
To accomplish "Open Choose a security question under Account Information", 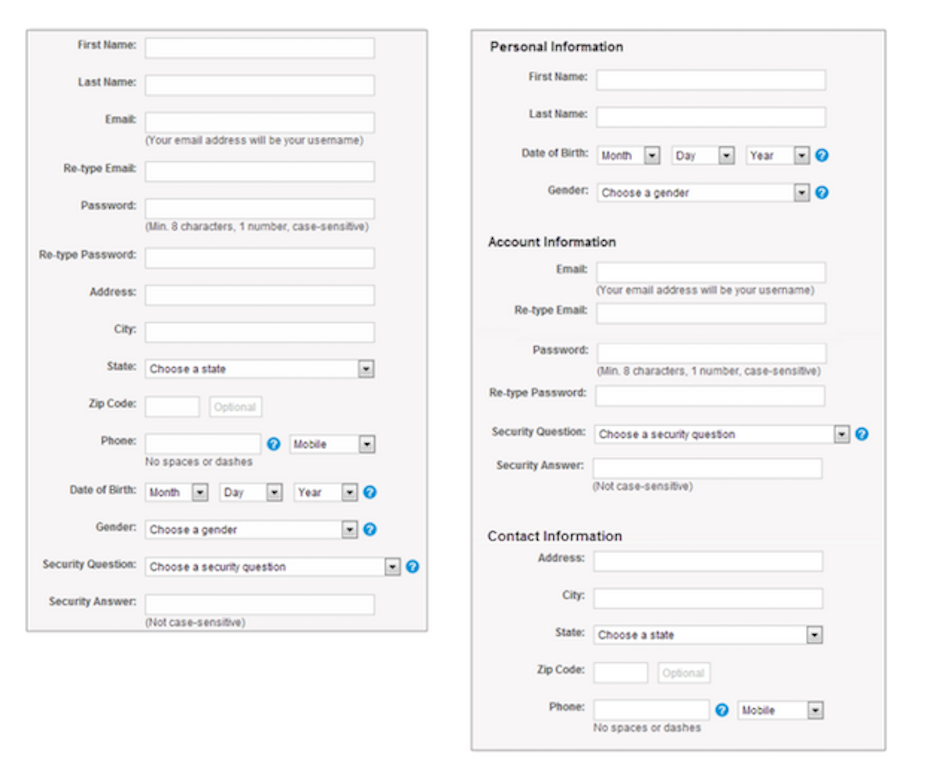I will pos(722,434).
